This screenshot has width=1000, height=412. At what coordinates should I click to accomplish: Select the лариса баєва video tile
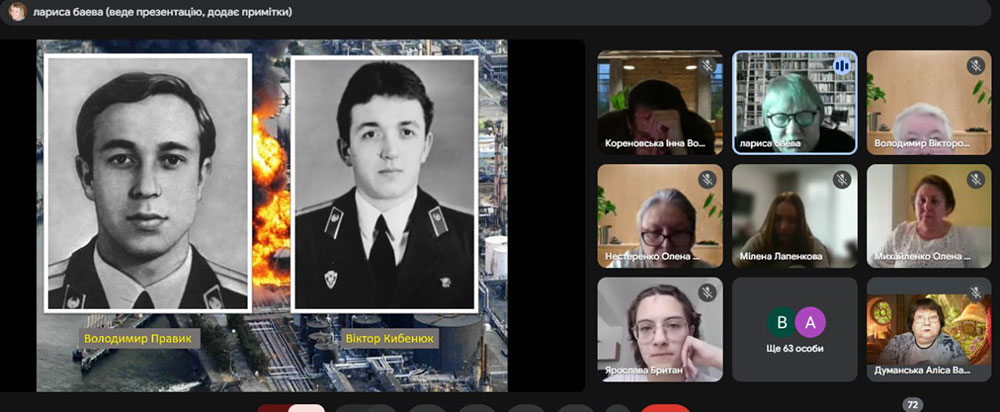click(x=794, y=102)
